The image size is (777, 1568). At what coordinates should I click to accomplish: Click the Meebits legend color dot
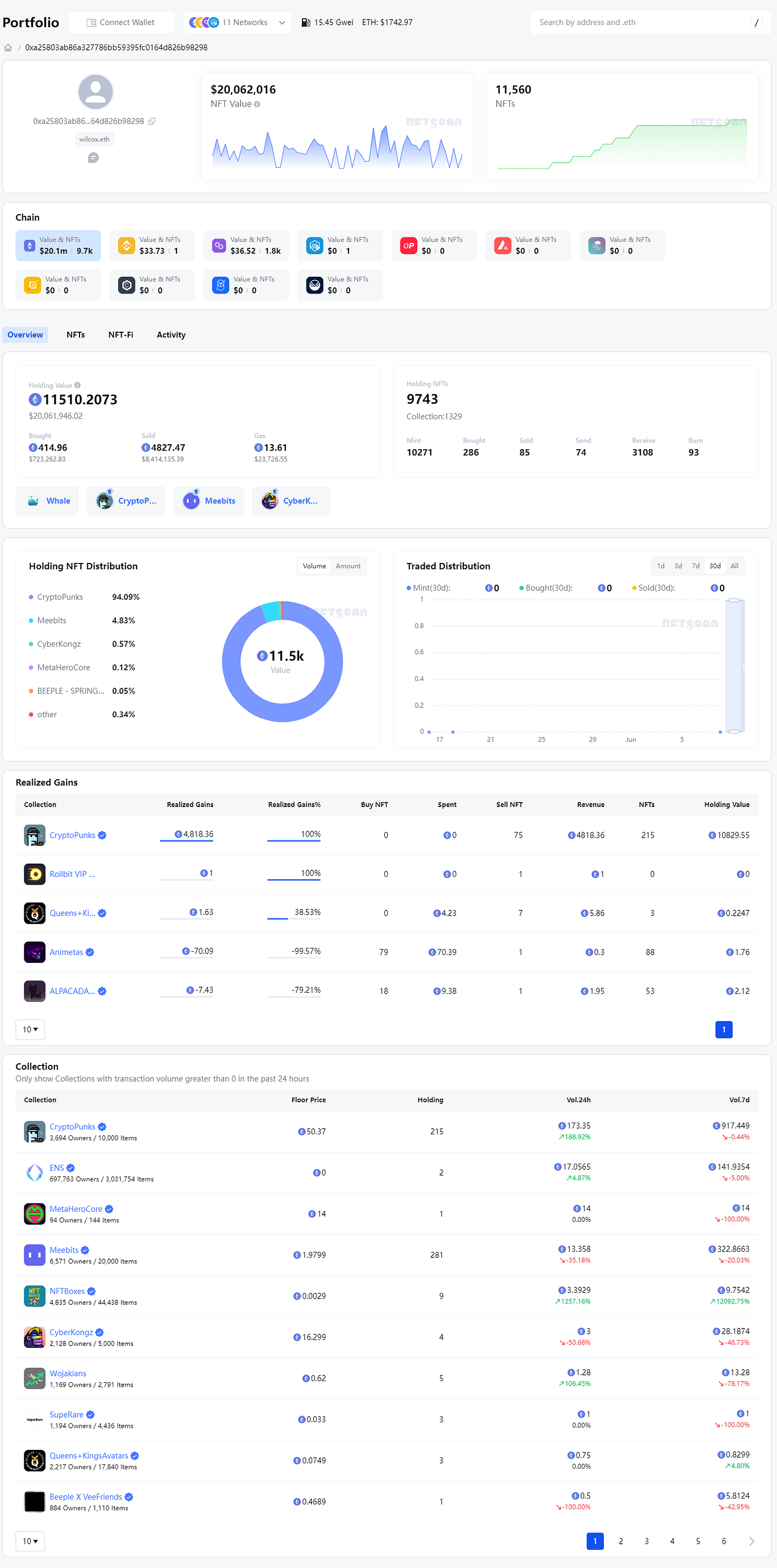31,620
